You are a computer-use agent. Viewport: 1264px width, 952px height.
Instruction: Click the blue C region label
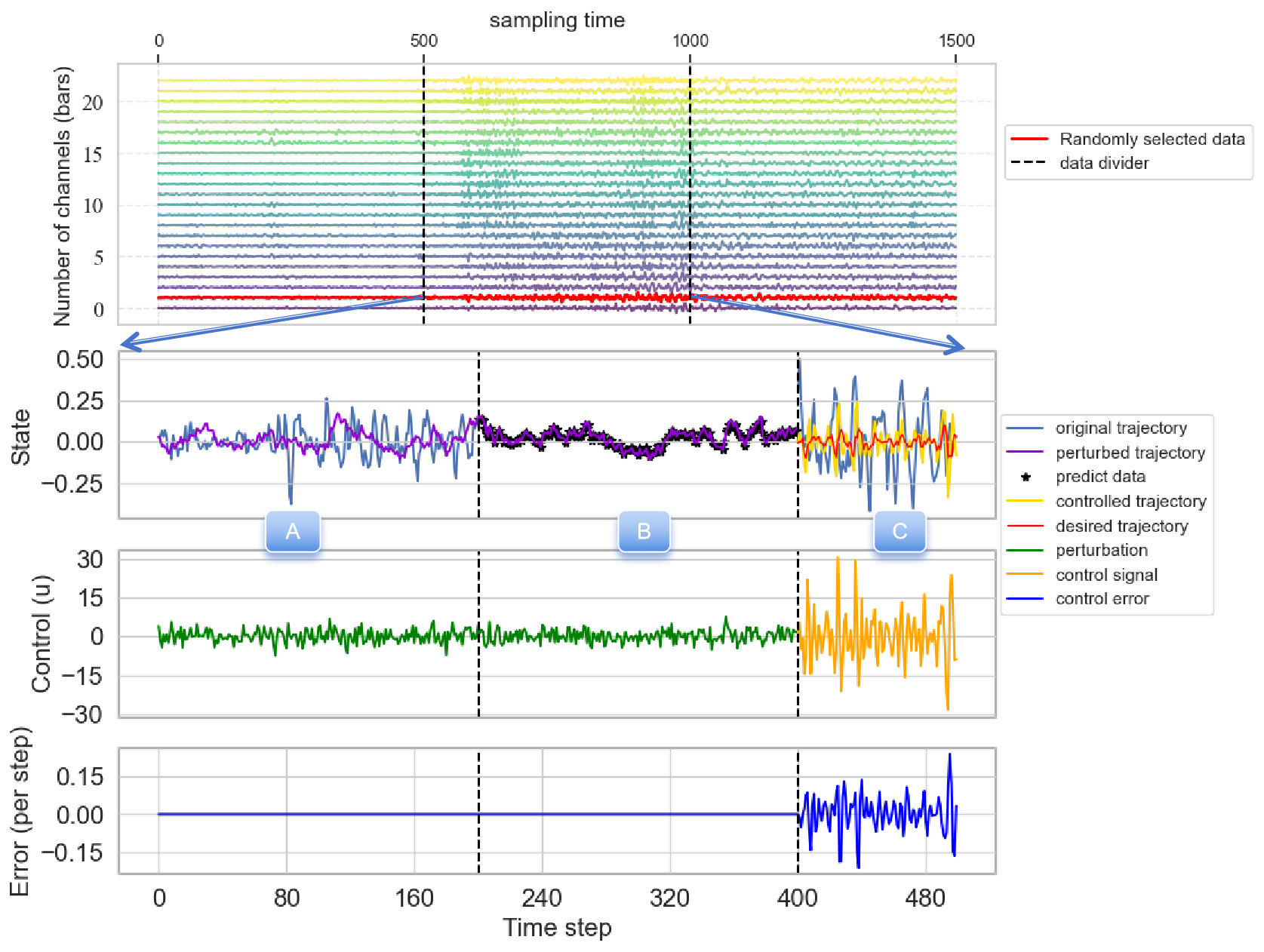click(x=900, y=532)
